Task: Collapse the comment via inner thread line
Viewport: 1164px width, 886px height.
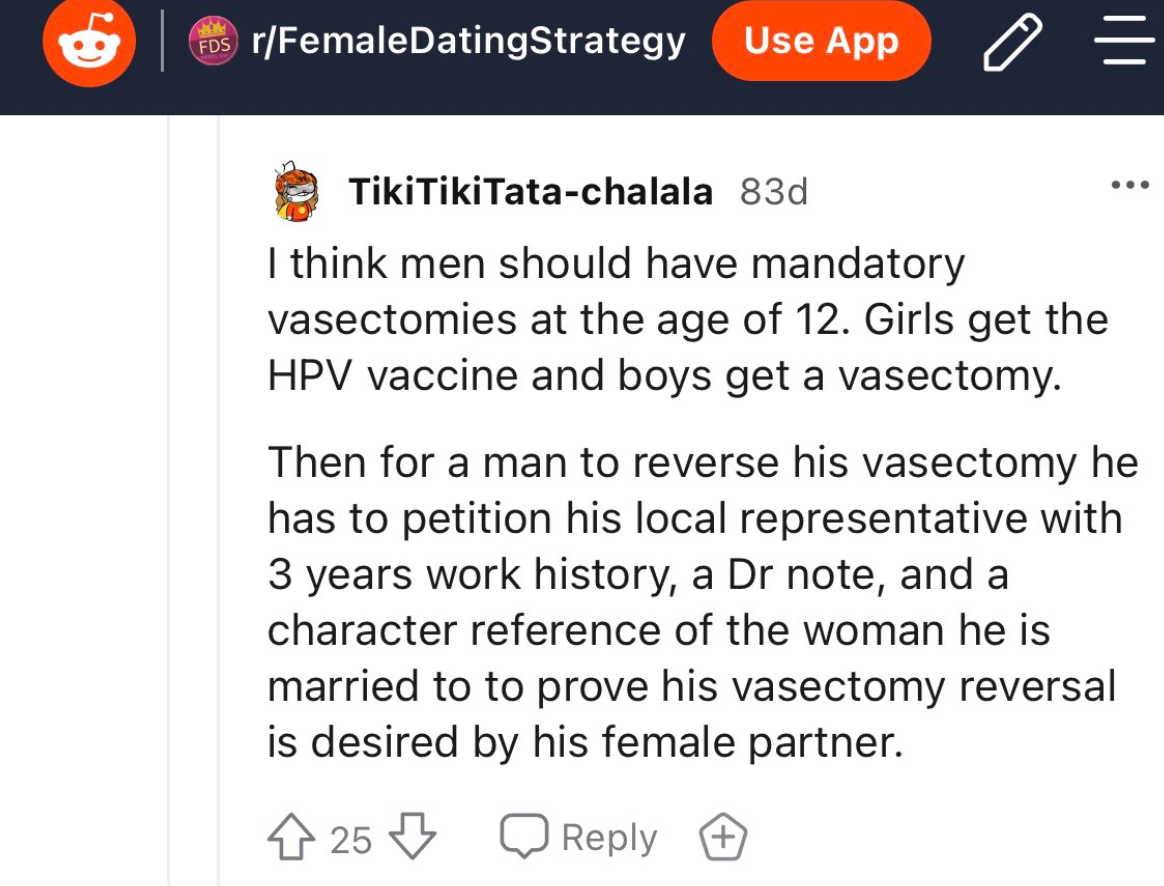Action: pos(218,501)
